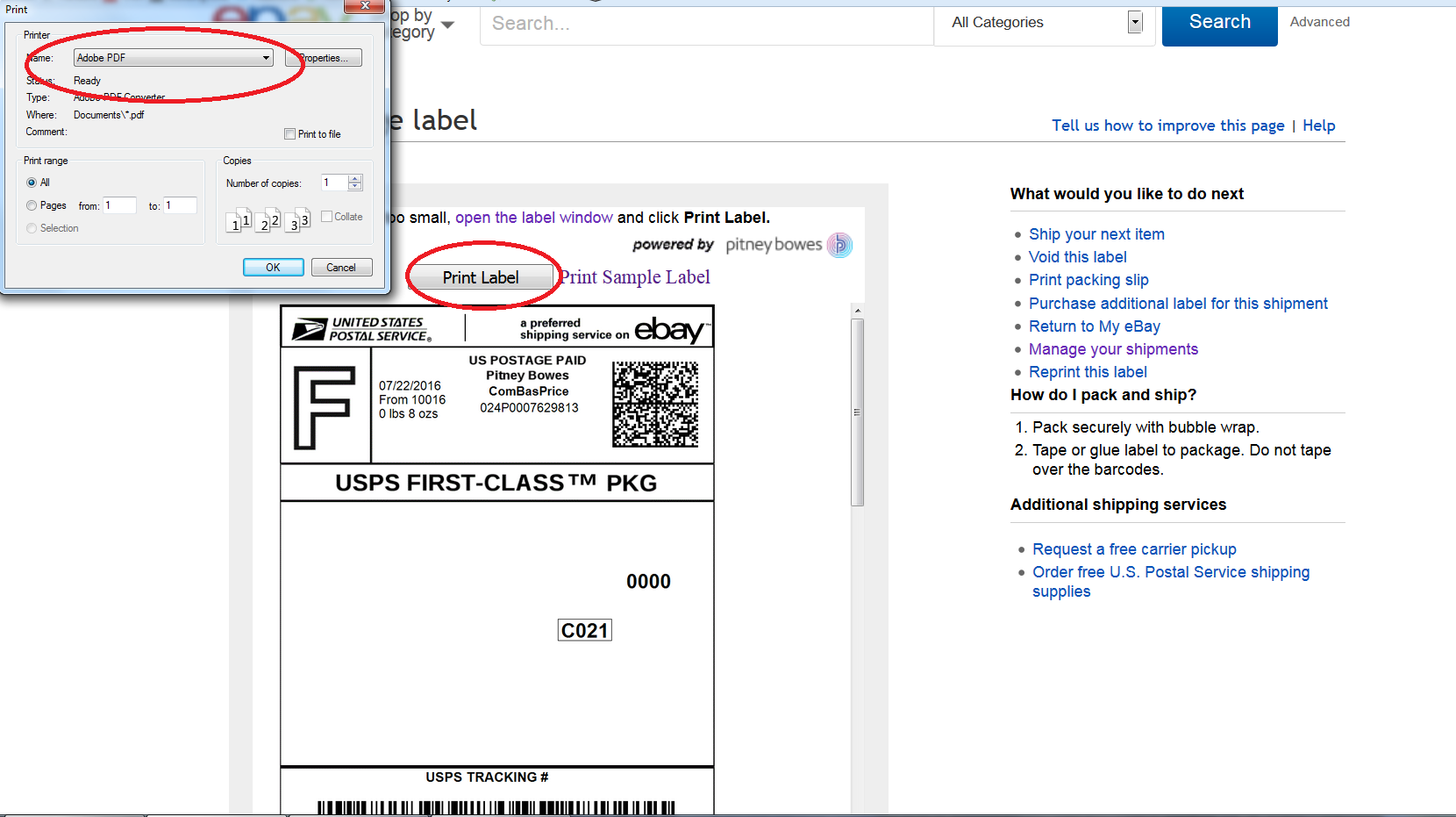Open 'Manage your shipments' link
The image size is (1456, 817).
click(1113, 349)
